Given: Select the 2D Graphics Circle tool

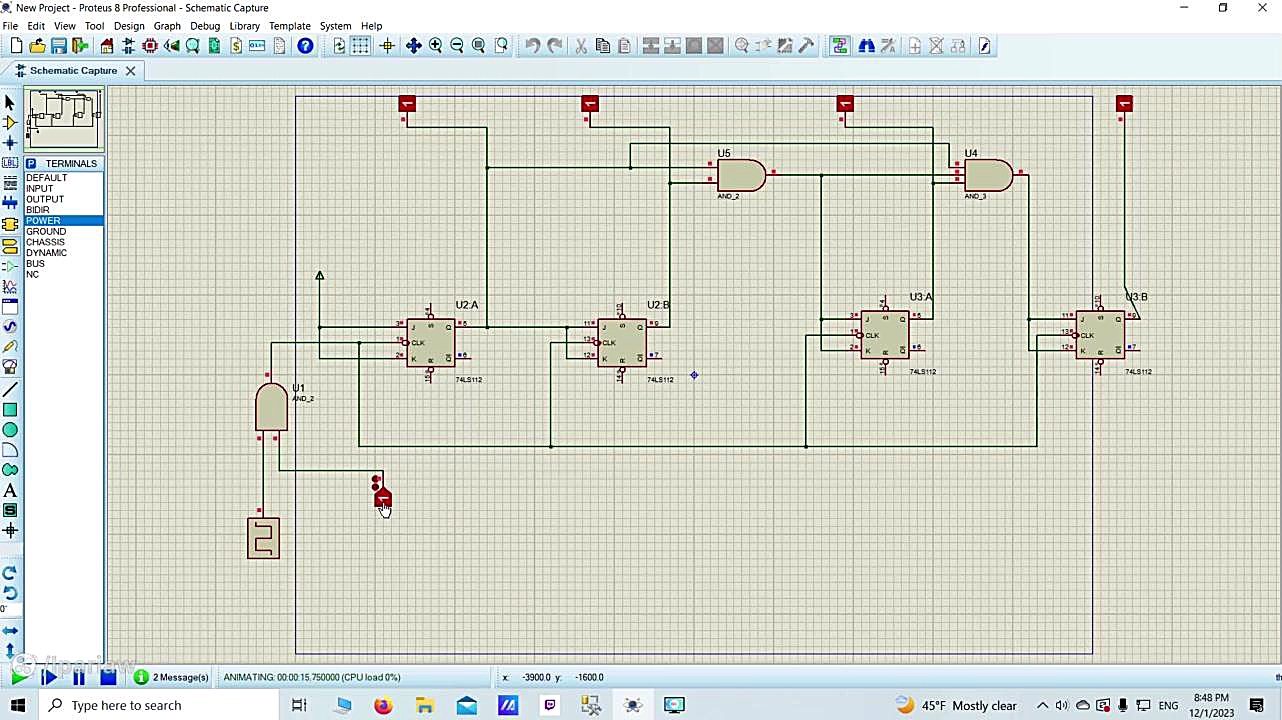Looking at the screenshot, I should 10,430.
